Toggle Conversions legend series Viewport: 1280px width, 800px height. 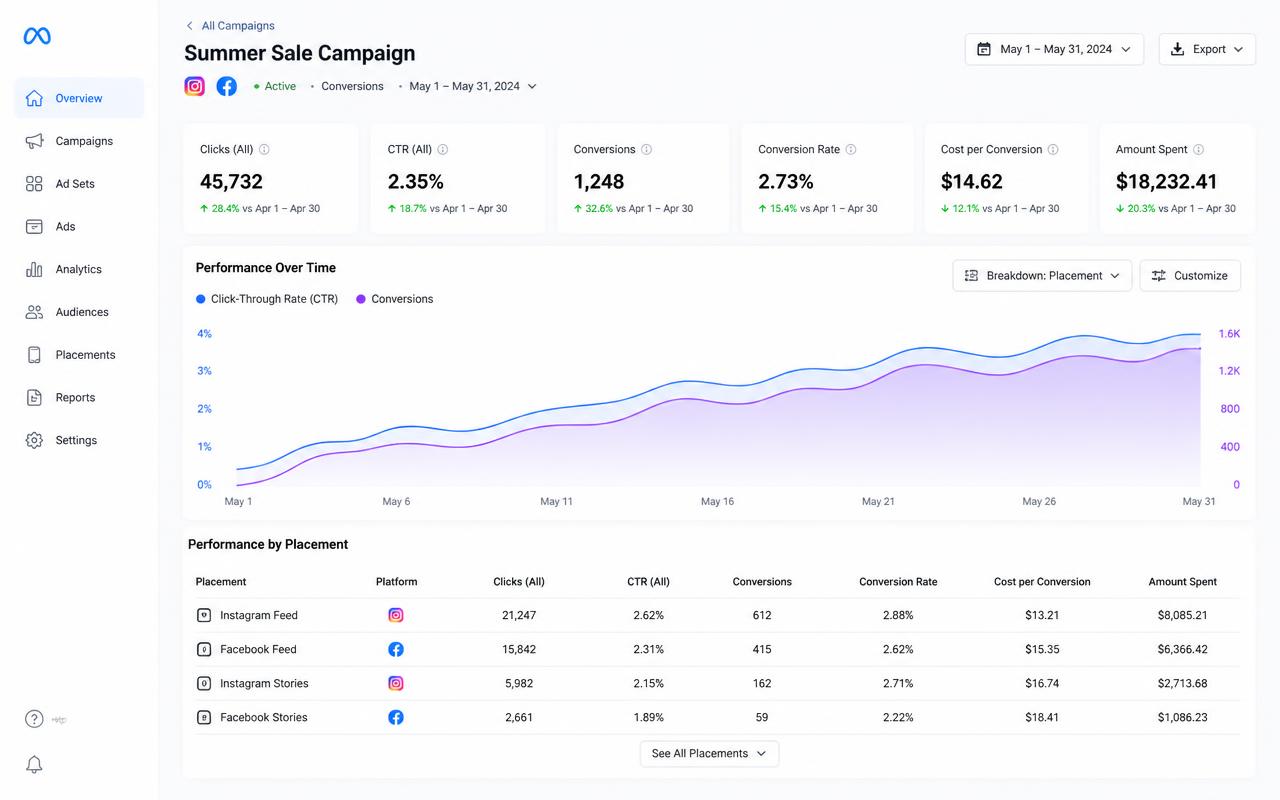click(x=395, y=299)
